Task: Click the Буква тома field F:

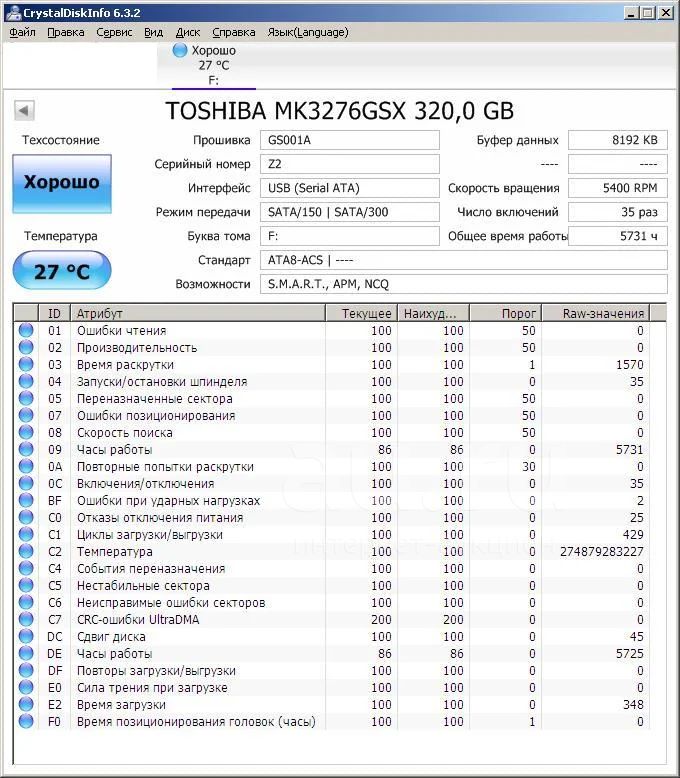Action: (x=349, y=236)
